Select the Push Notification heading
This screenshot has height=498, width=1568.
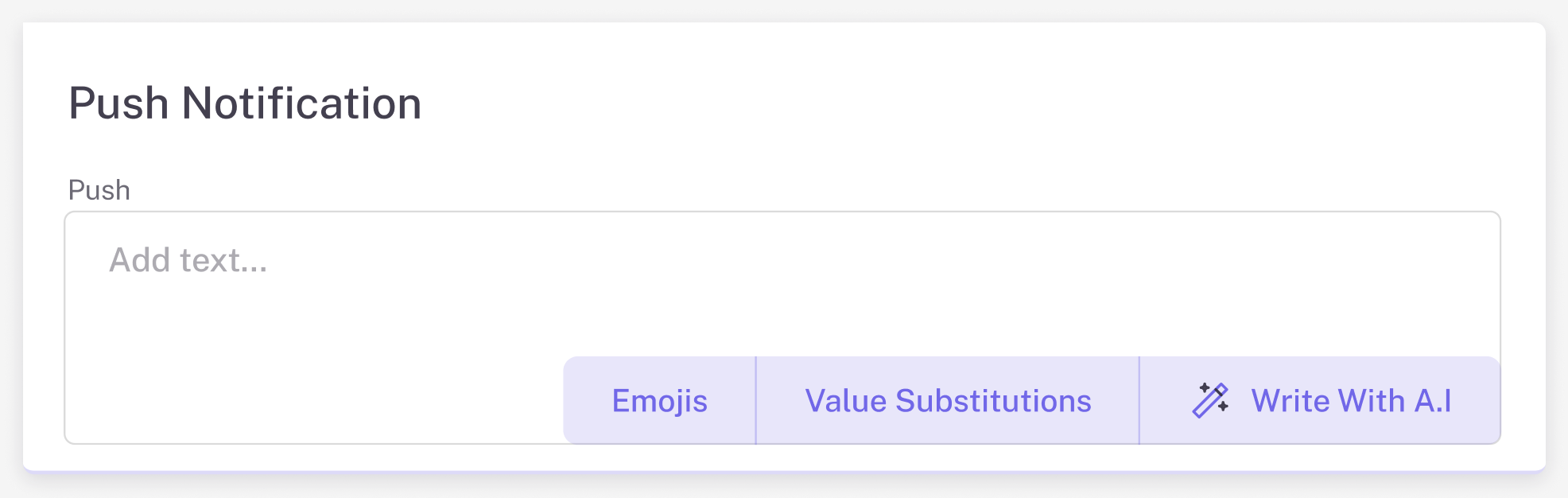click(x=245, y=103)
